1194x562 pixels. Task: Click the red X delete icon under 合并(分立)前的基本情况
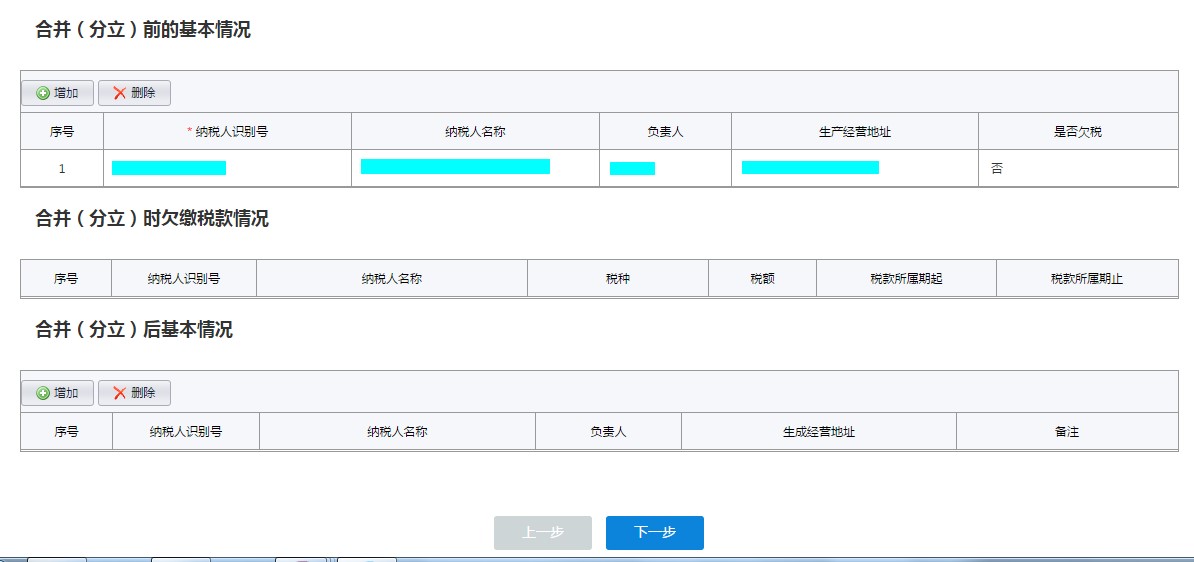[x=120, y=93]
